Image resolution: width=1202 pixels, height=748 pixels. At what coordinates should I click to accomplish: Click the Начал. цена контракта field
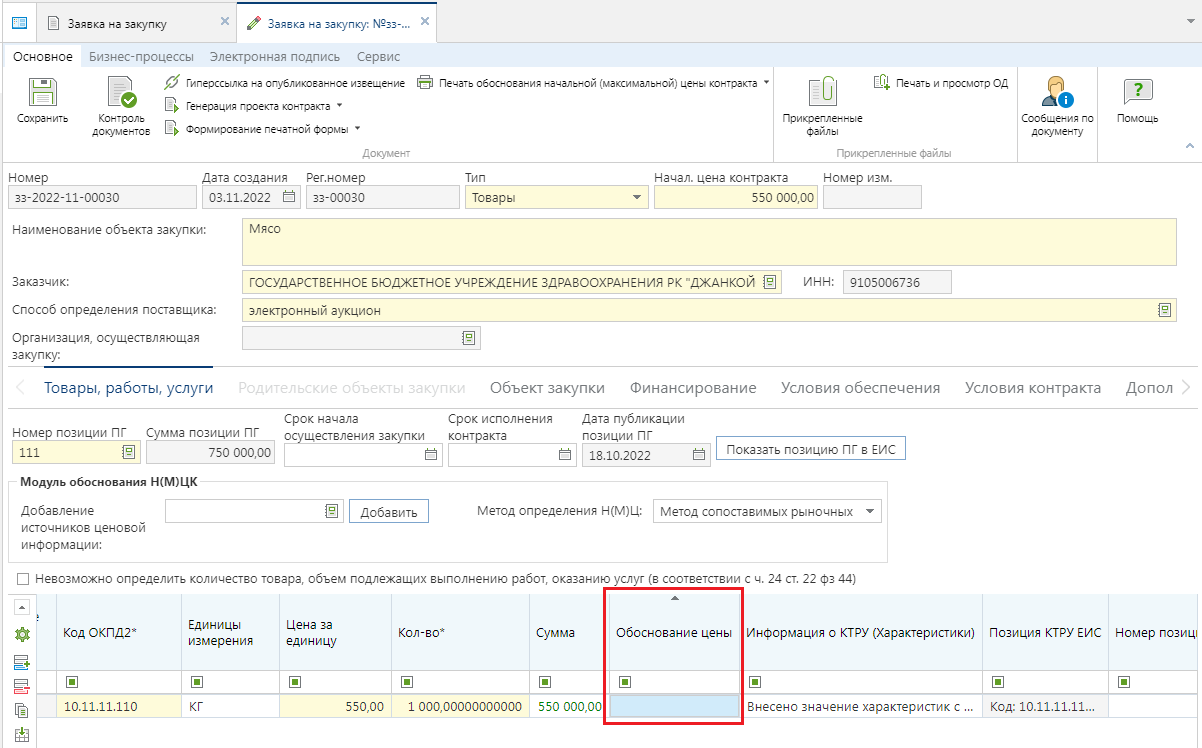(x=736, y=198)
